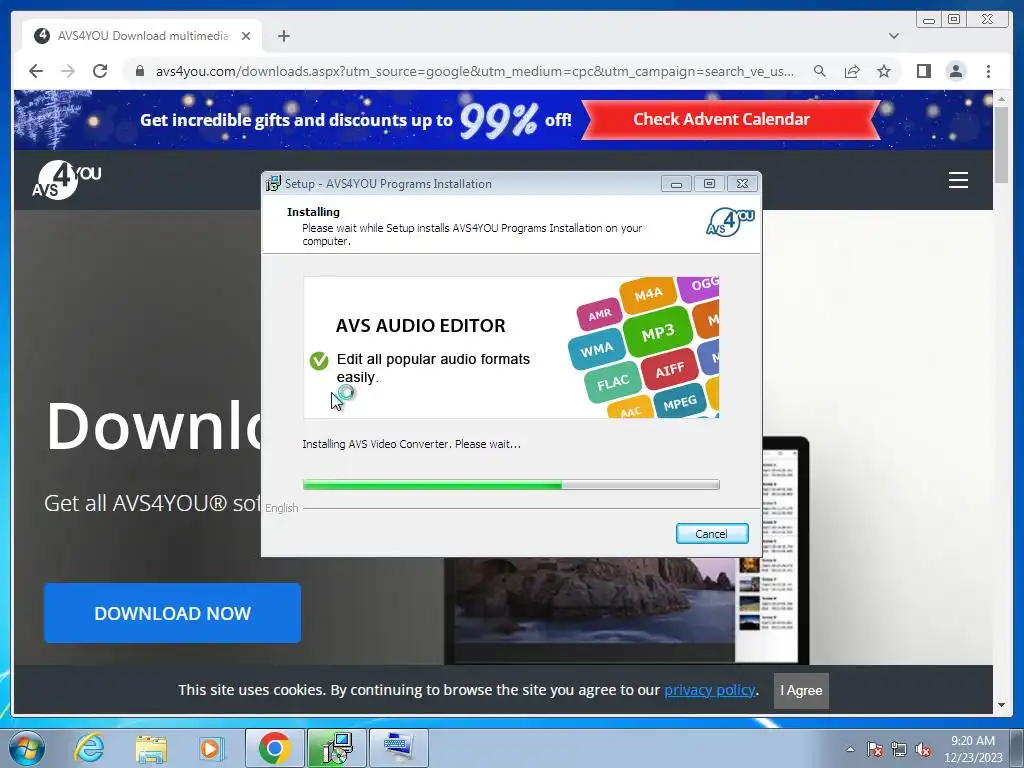Image resolution: width=1024 pixels, height=768 pixels.
Task: Click 'Installing AVS Video Converter' status text
Action: (x=411, y=444)
